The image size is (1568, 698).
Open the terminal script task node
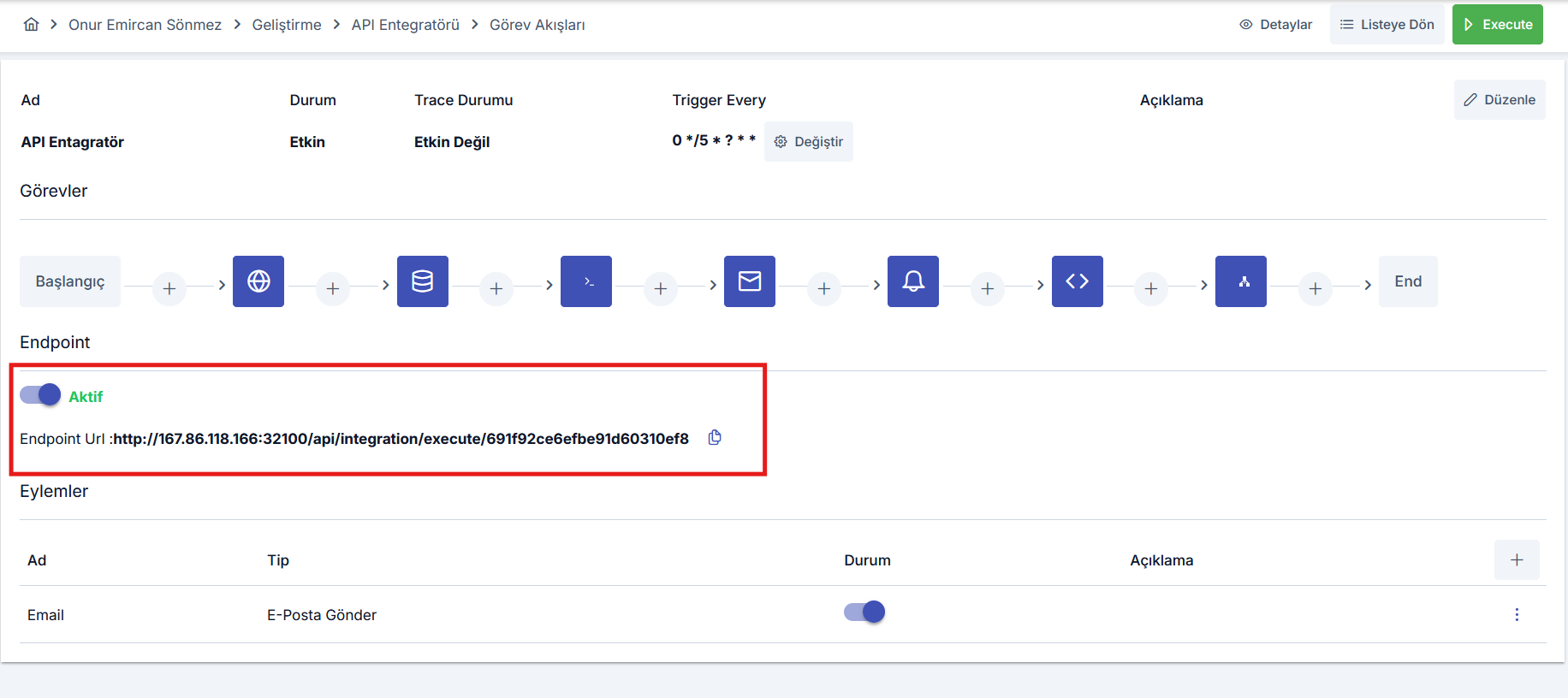[x=586, y=281]
